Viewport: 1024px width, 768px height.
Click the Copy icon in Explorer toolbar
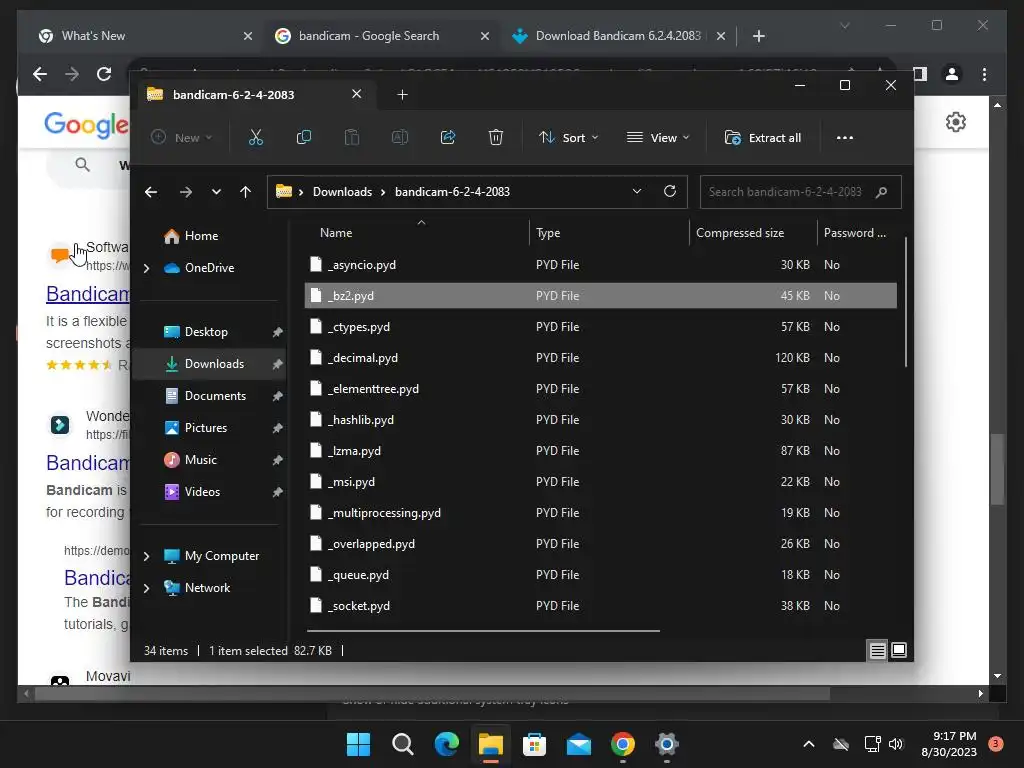304,138
